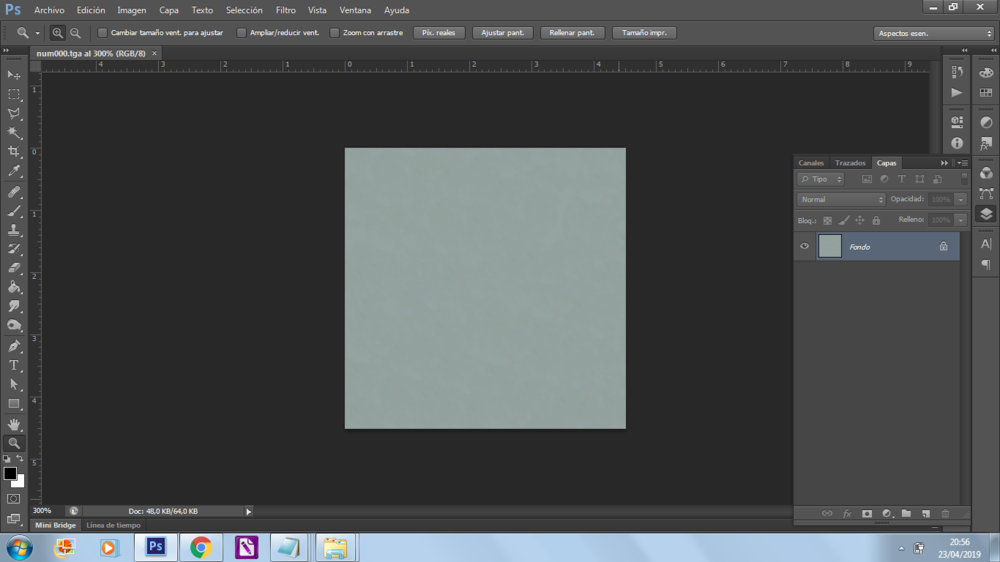This screenshot has width=1000, height=562.
Task: Open the layer styles fx menu
Action: point(847,514)
